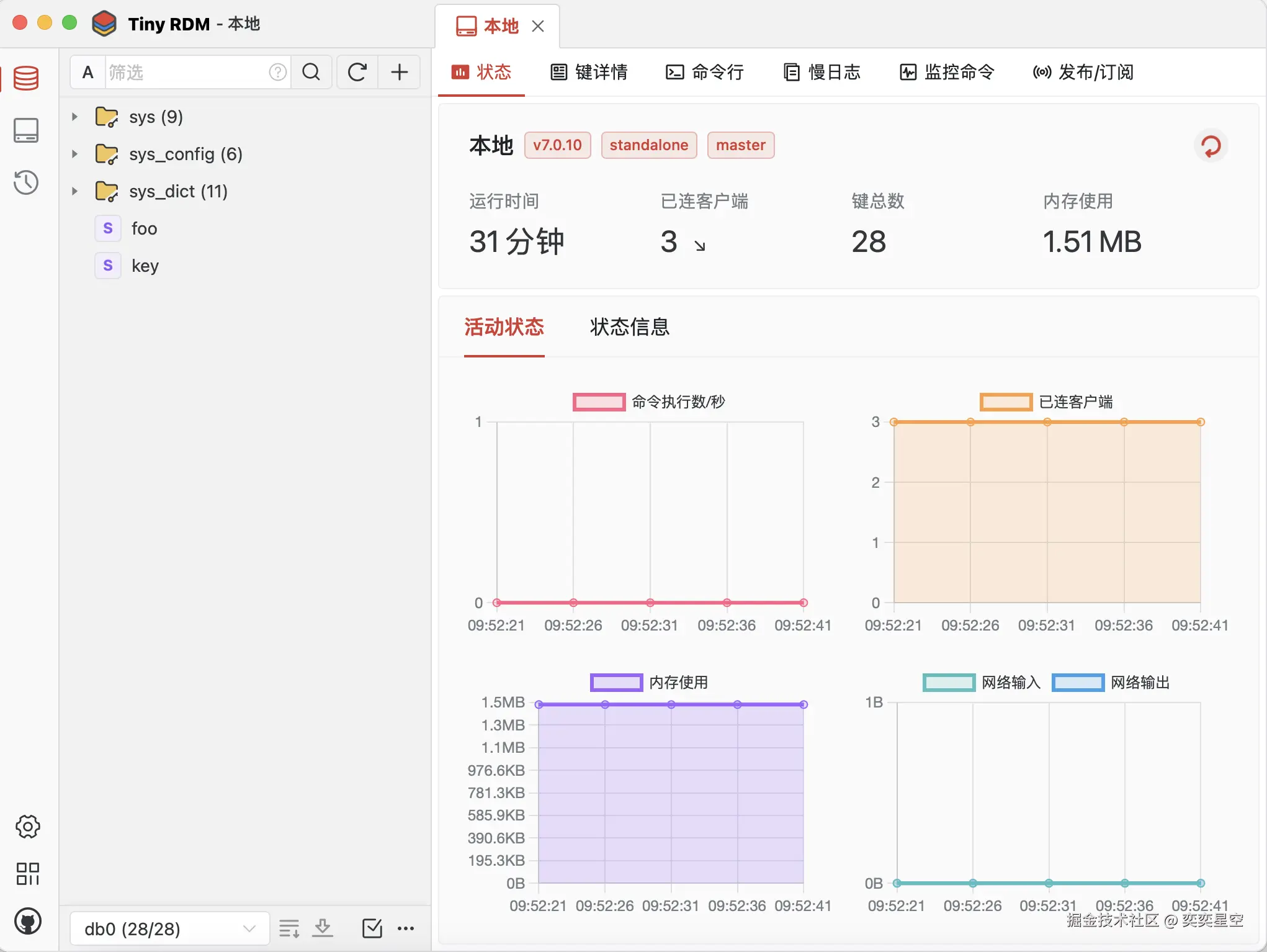Viewport: 1267px width, 952px height.
Task: Open the command history sidebar icon
Action: click(26, 182)
